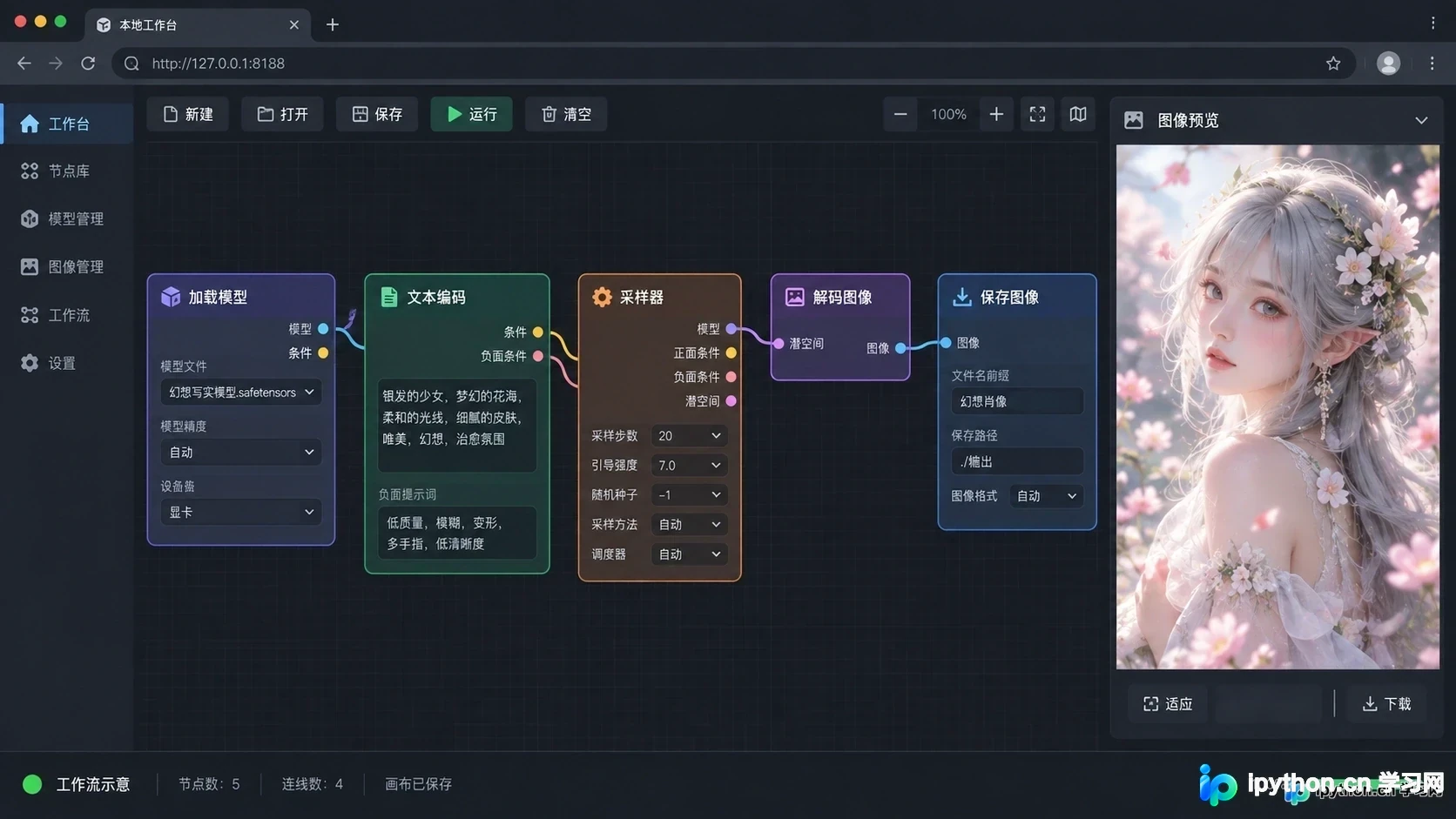The width and height of the screenshot is (1456, 819).
Task: Open 设置 in the sidebar
Action: [x=67, y=363]
